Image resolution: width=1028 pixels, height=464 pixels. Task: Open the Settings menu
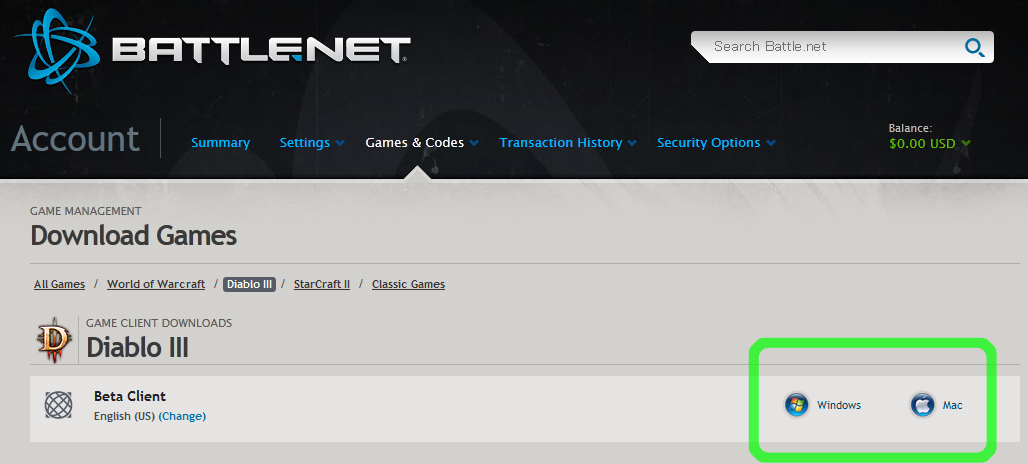[305, 142]
